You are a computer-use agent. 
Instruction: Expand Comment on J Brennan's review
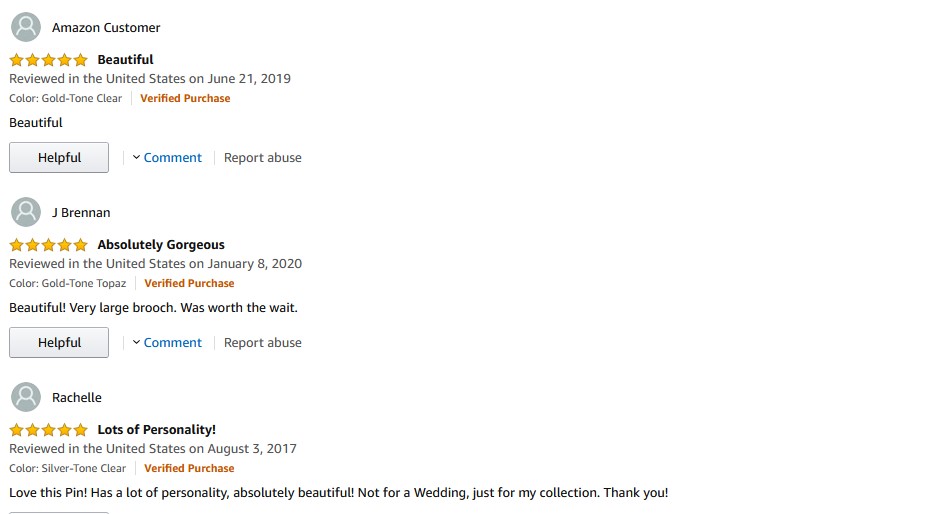coord(167,343)
